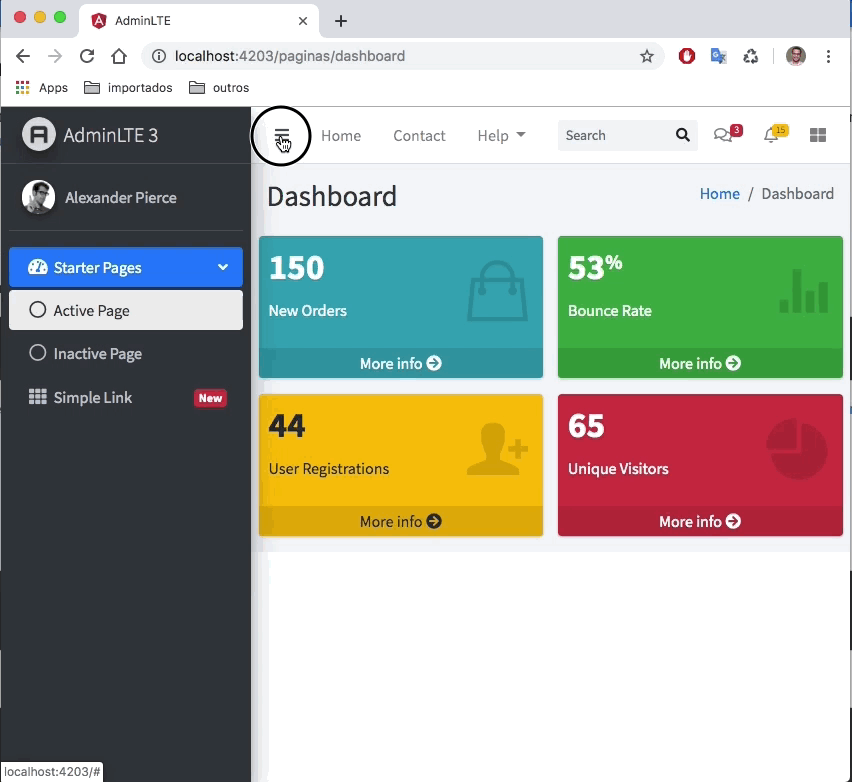This screenshot has height=782, width=852.
Task: Click the 65 Unique Visitors value
Action: tap(586, 426)
